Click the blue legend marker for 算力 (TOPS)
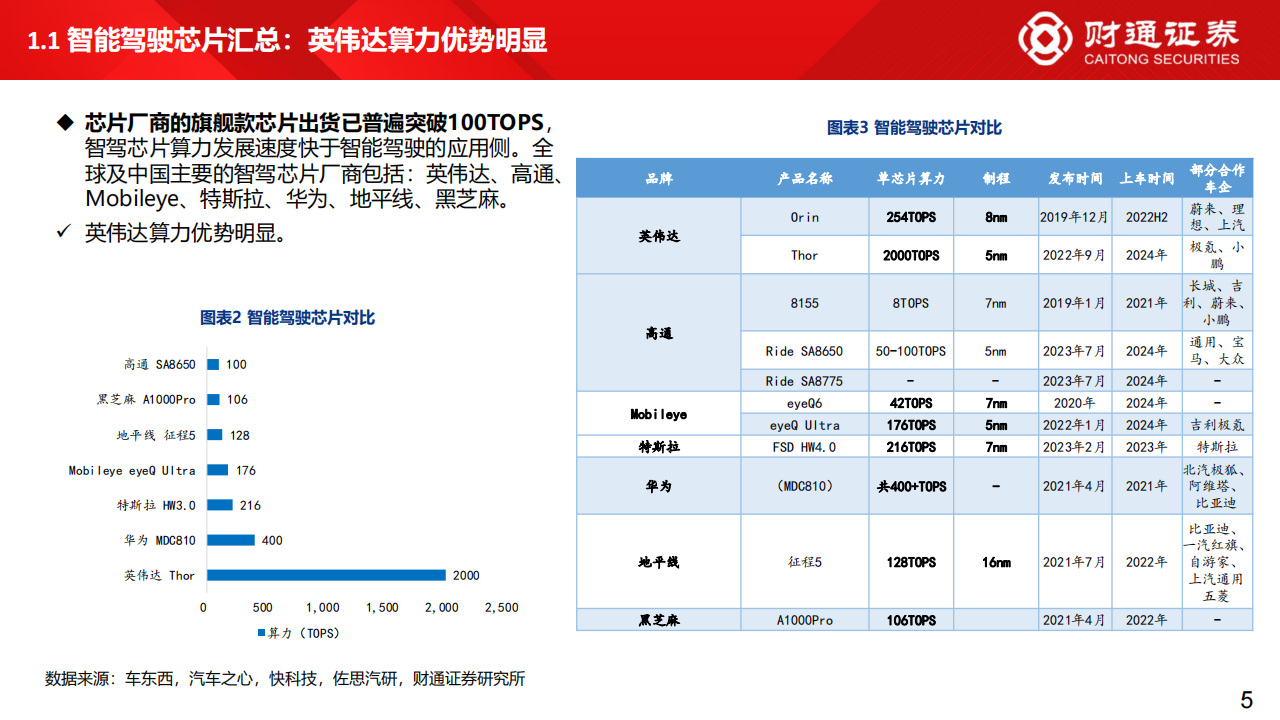Viewport: 1280px width, 720px height. pyautogui.click(x=262, y=633)
